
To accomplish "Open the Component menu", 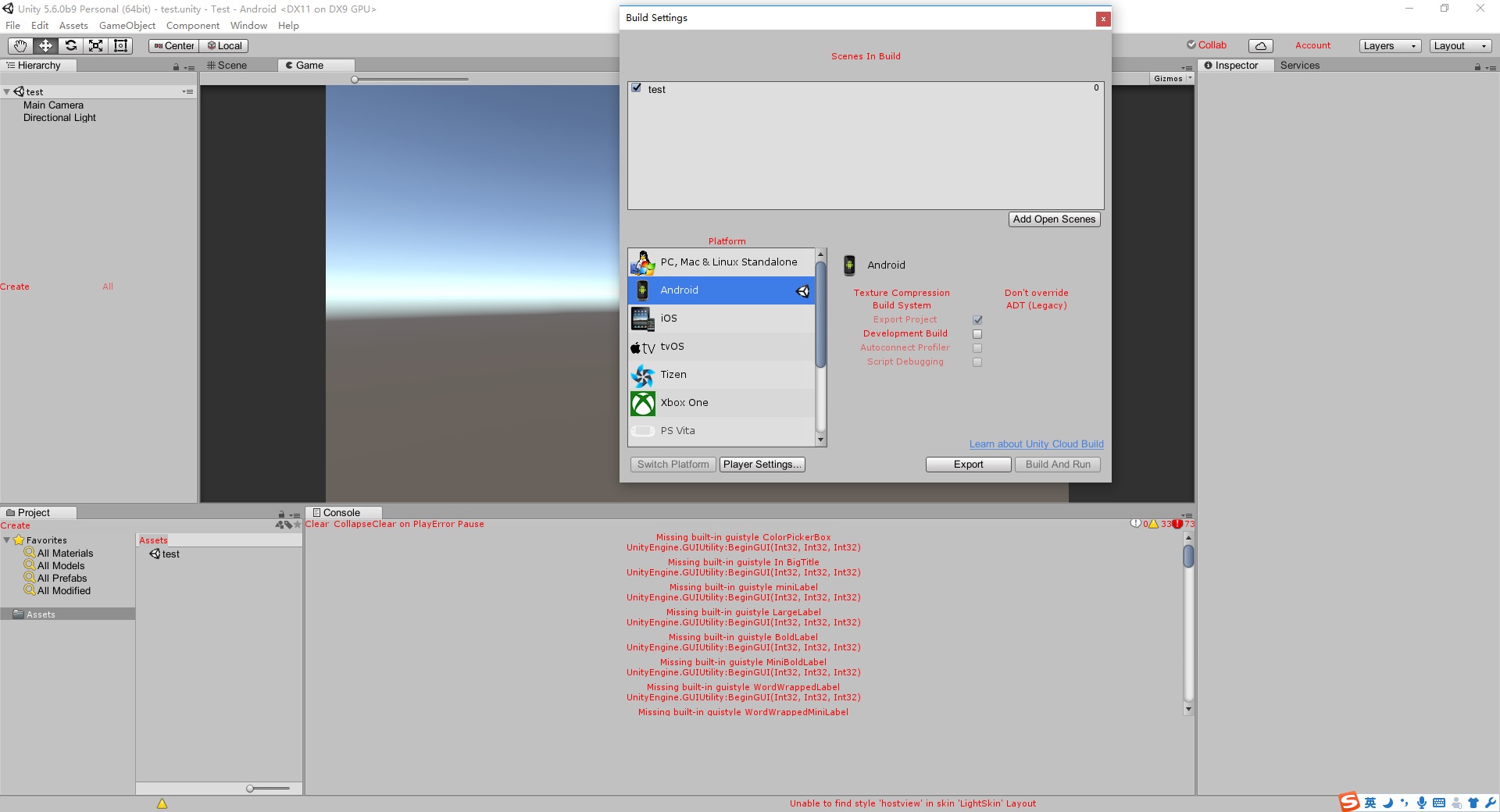I will tap(193, 26).
